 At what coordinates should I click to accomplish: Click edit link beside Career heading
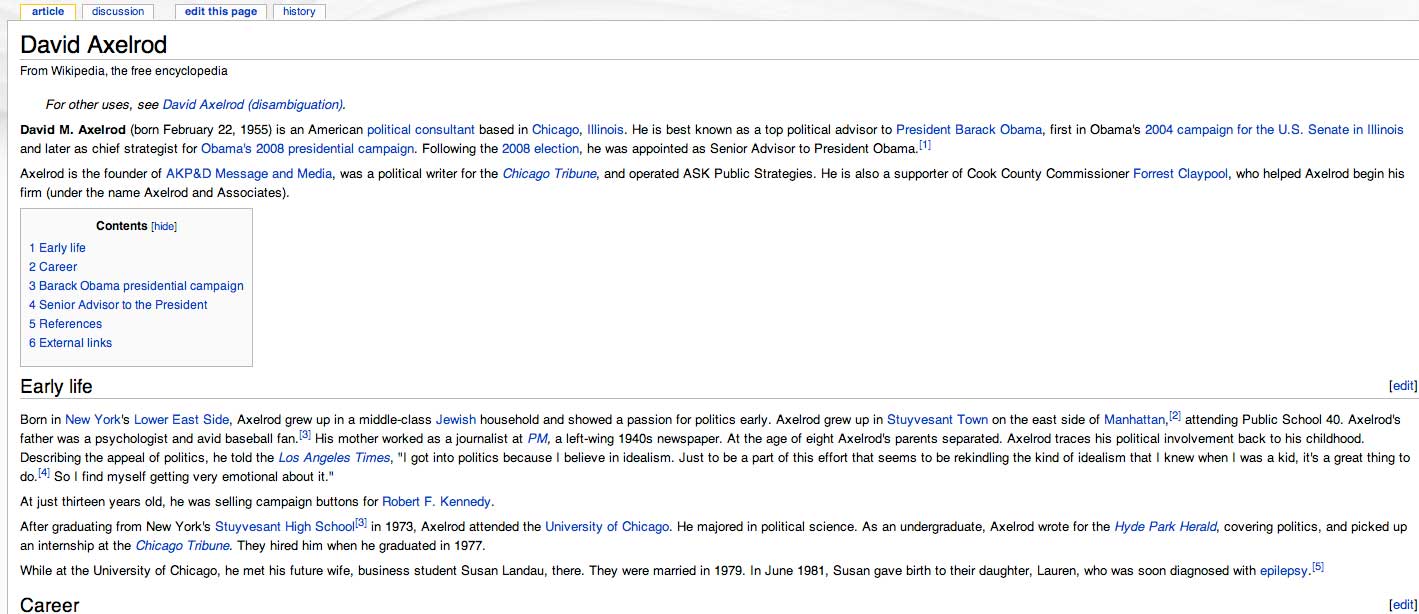tap(1403, 605)
